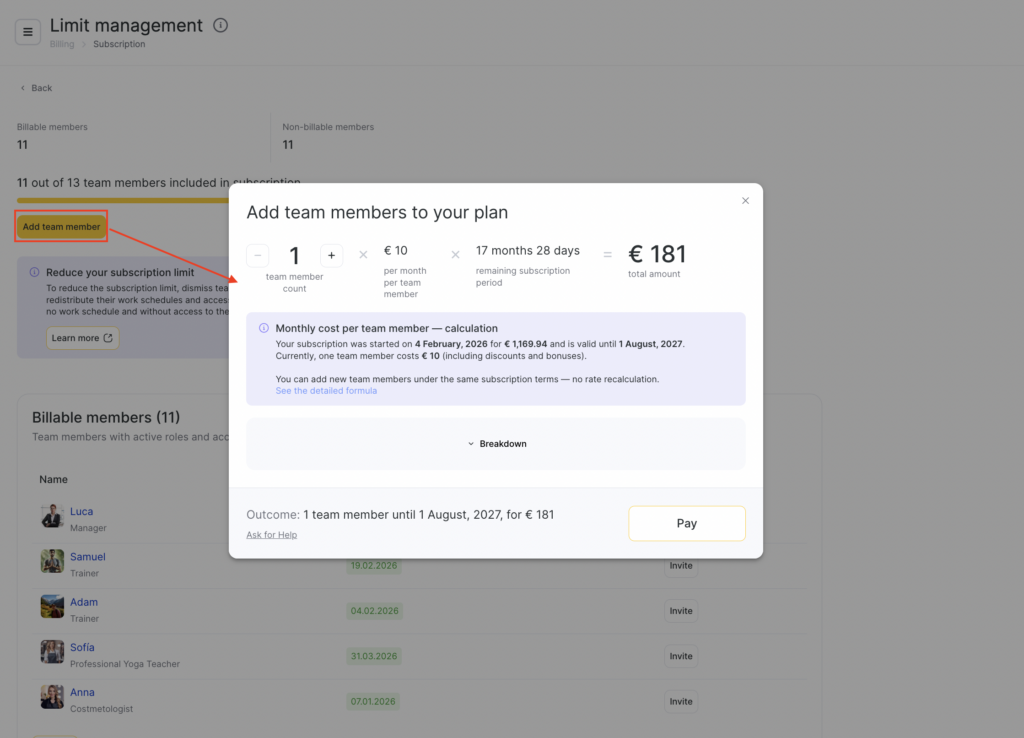Image resolution: width=1024 pixels, height=738 pixels.
Task: Click the Add team member button
Action: 61,227
